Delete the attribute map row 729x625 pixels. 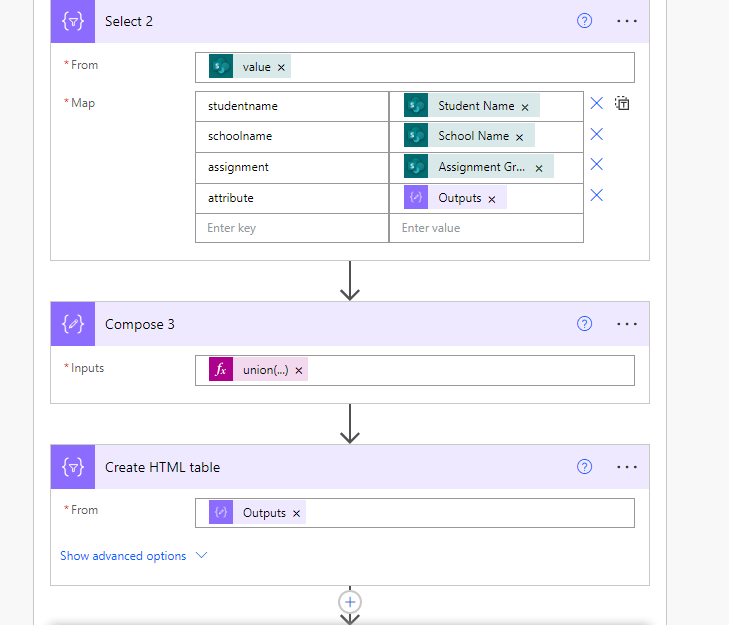[596, 195]
